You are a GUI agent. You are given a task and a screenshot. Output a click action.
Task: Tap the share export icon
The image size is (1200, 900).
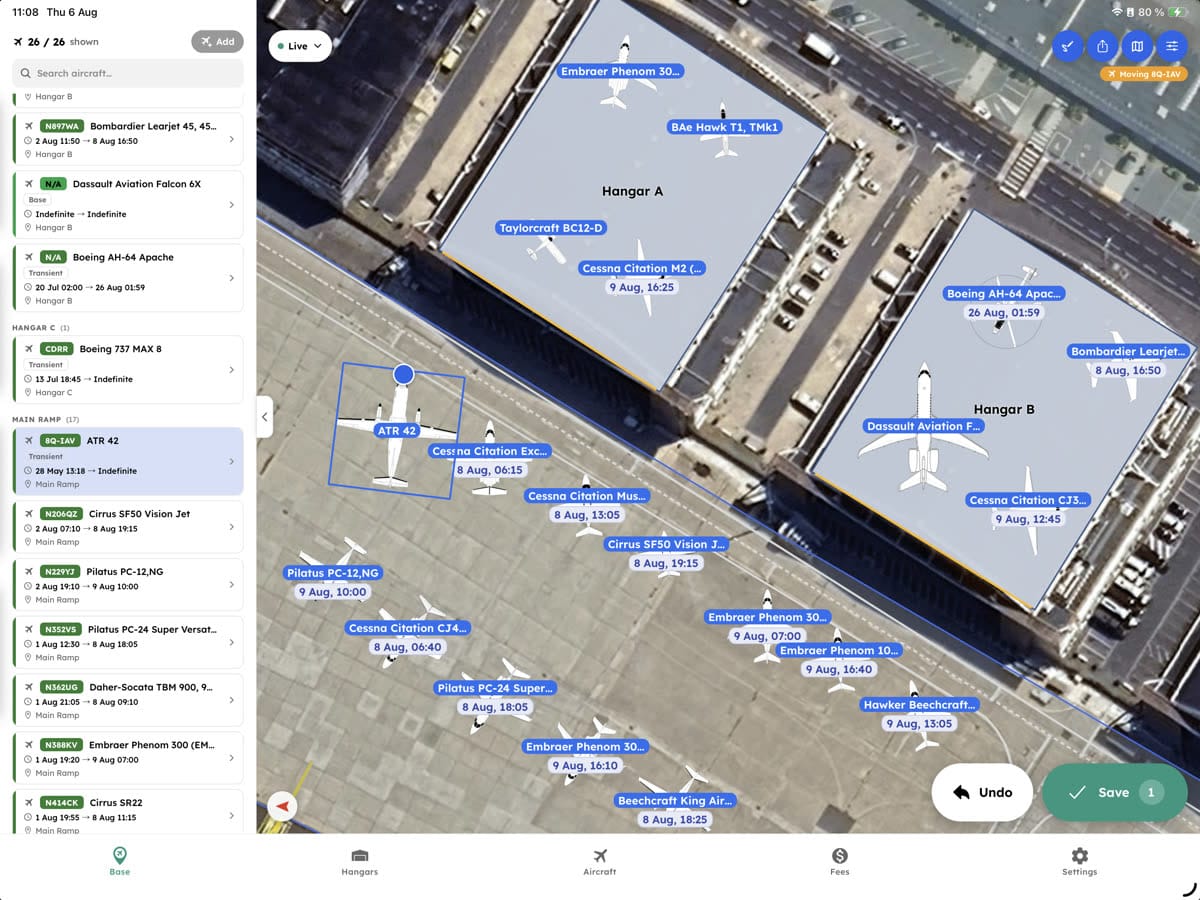(x=1103, y=46)
